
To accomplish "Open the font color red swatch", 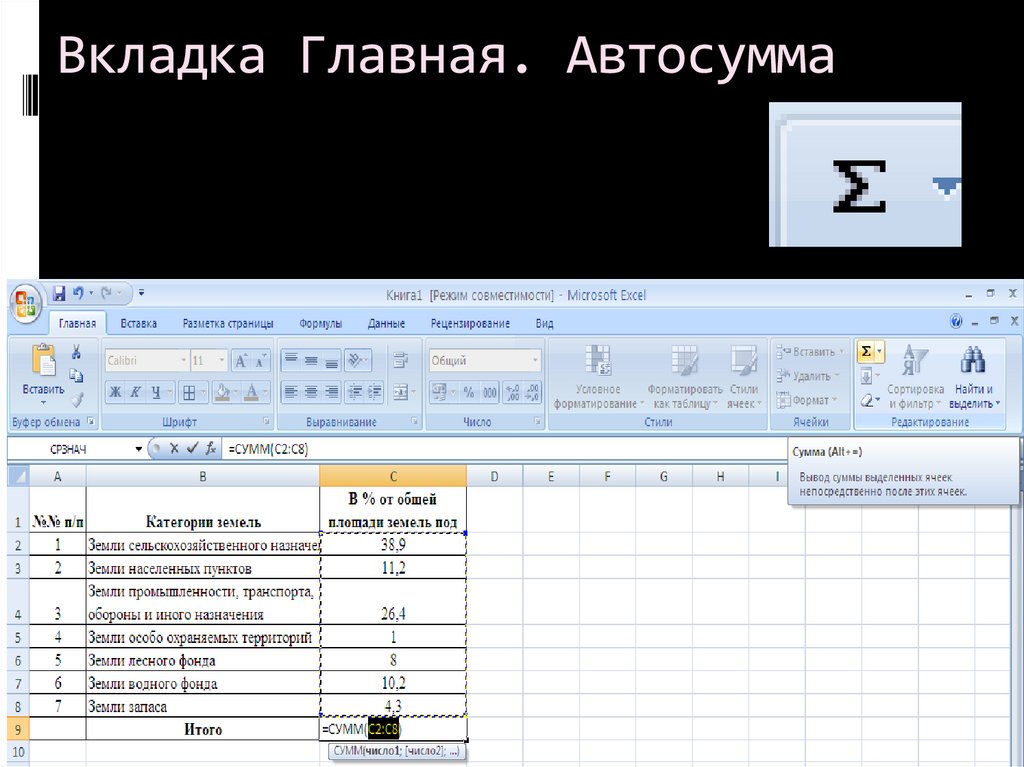I will (250, 392).
